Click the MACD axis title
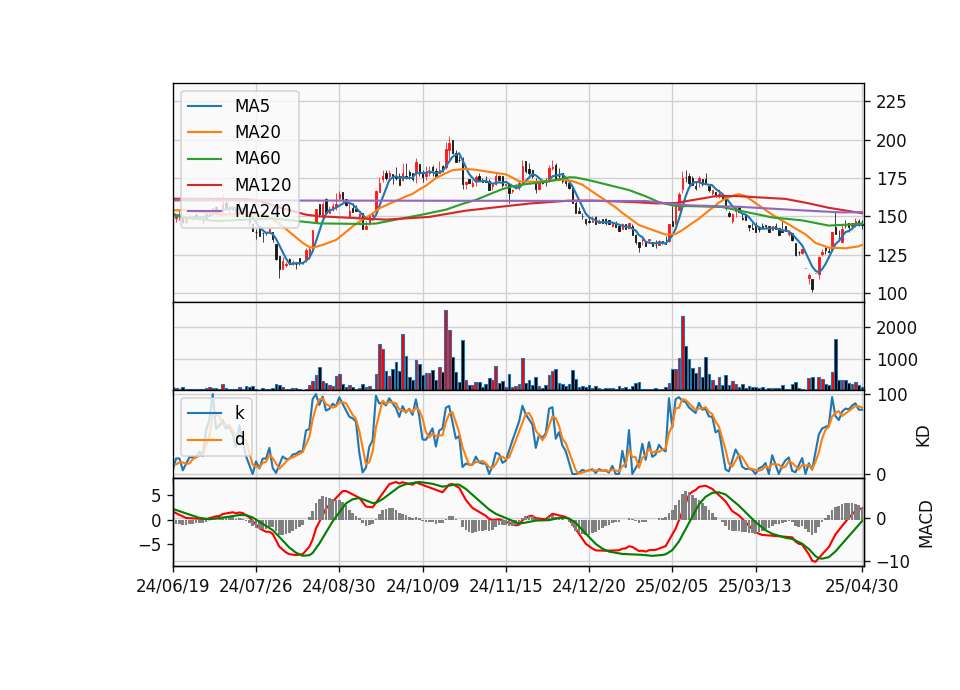Screen dimensions: 960x690 point(925,524)
